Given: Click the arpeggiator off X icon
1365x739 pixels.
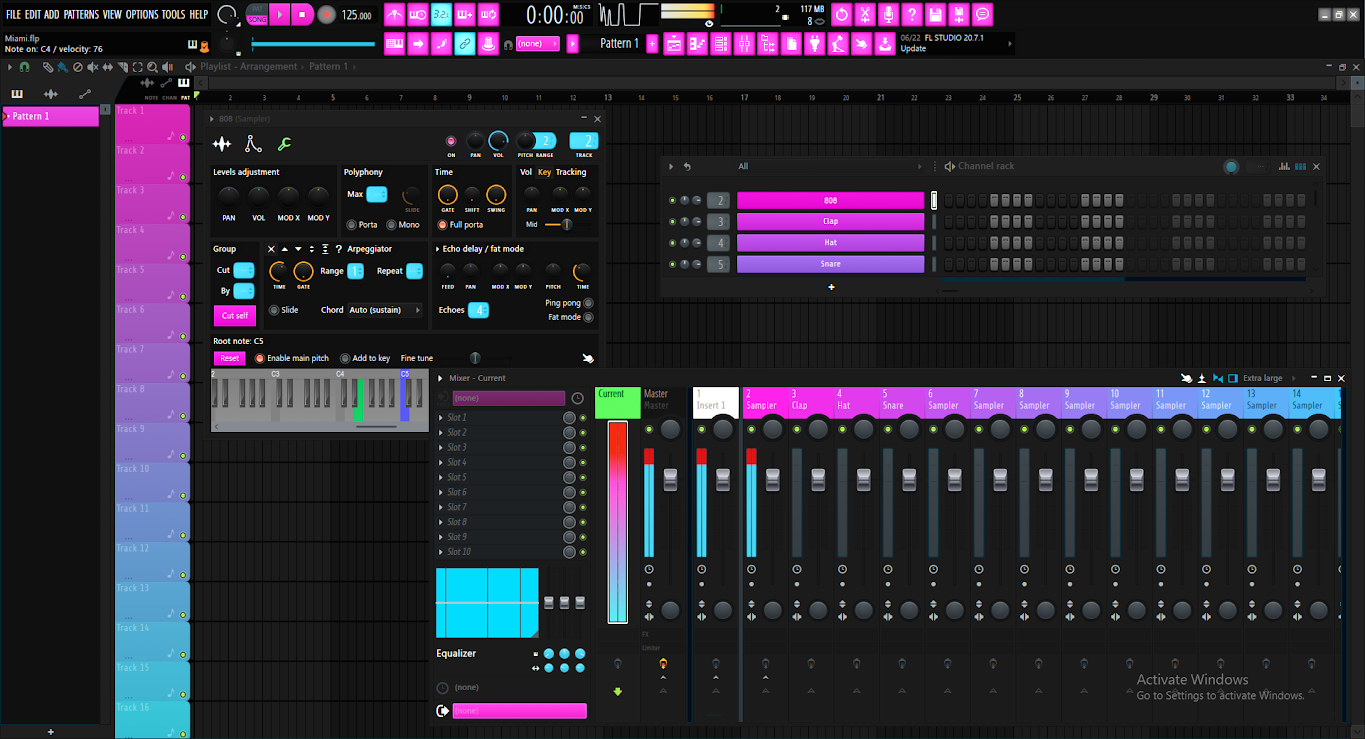Looking at the screenshot, I should coord(271,249).
